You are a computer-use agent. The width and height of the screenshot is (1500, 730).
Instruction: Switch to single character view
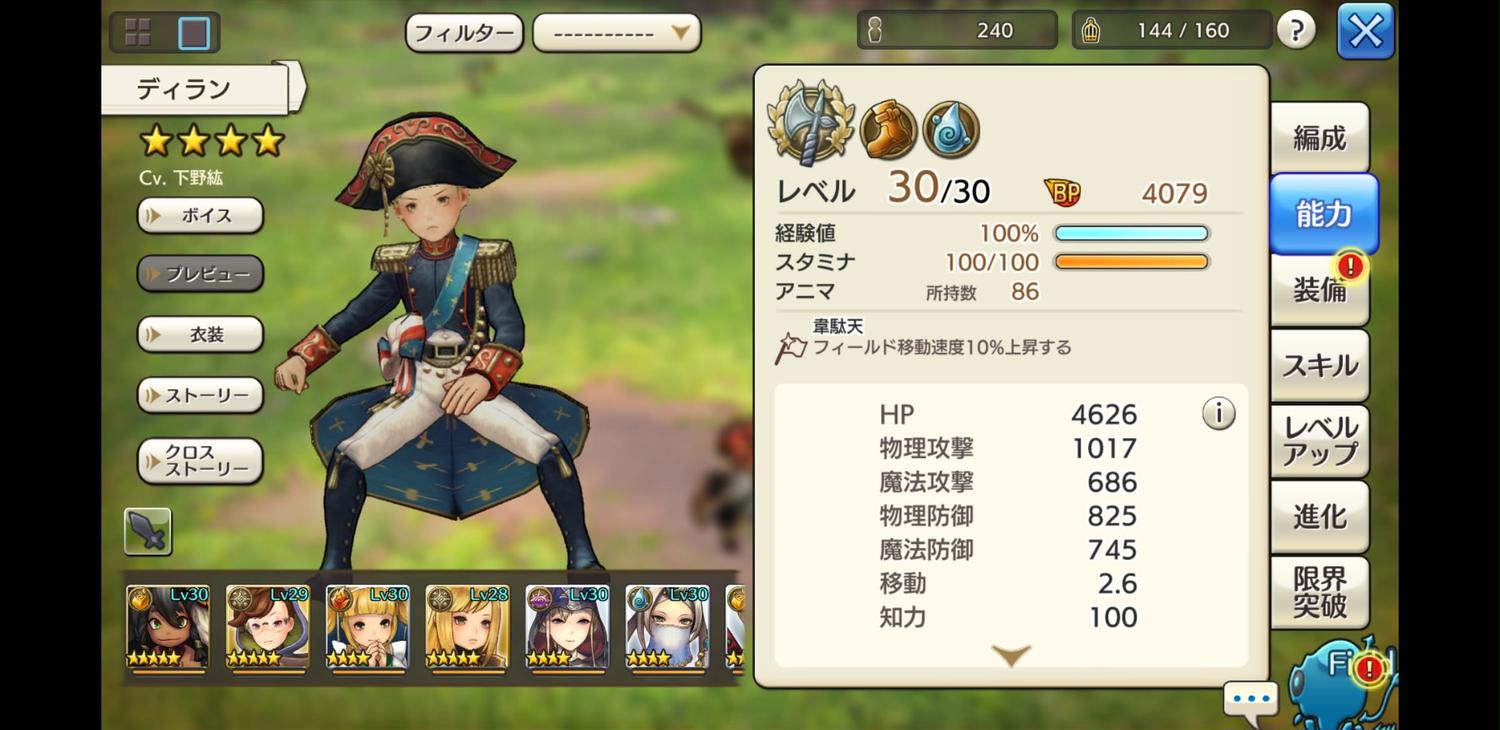click(x=194, y=33)
